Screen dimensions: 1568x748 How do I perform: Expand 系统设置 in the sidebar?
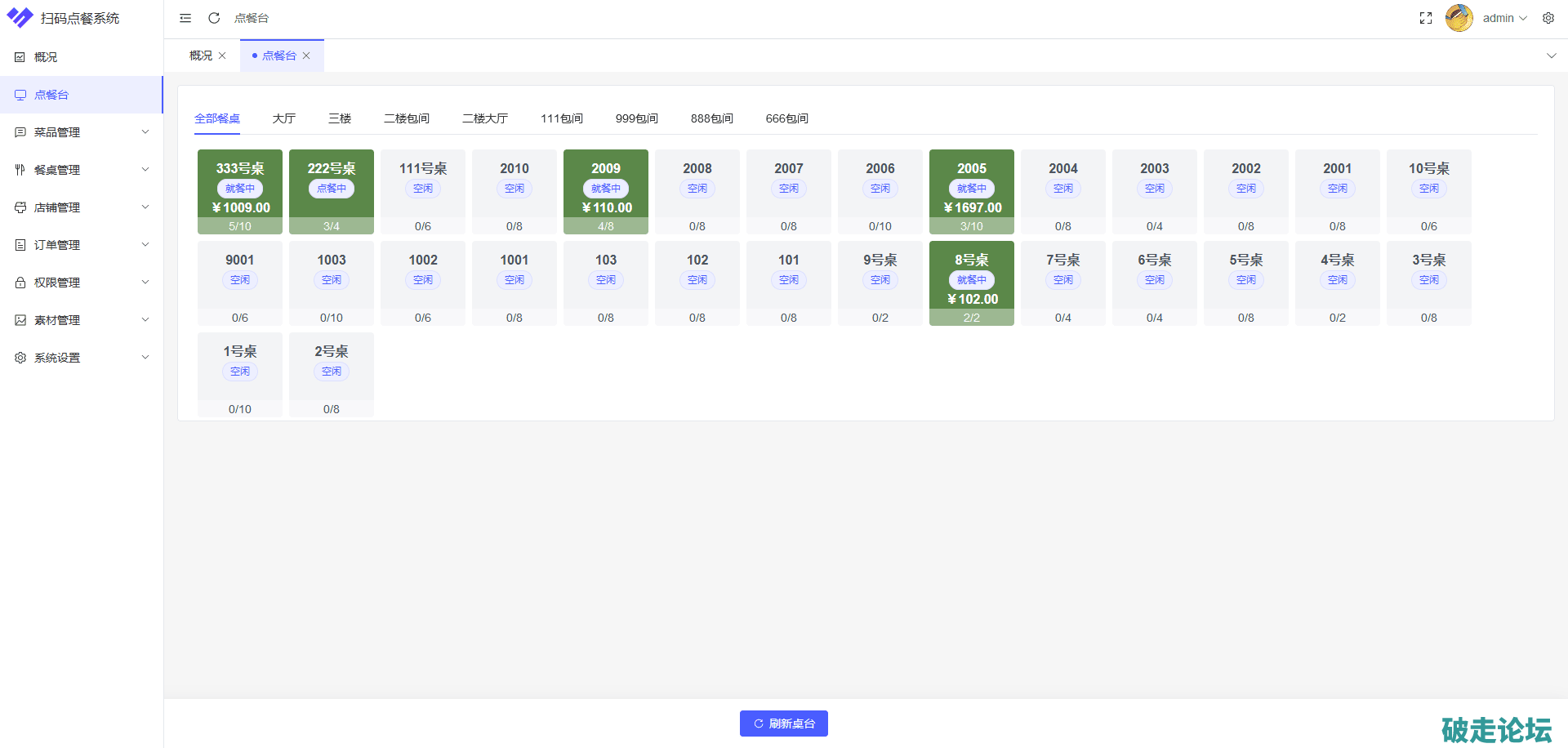(x=81, y=358)
